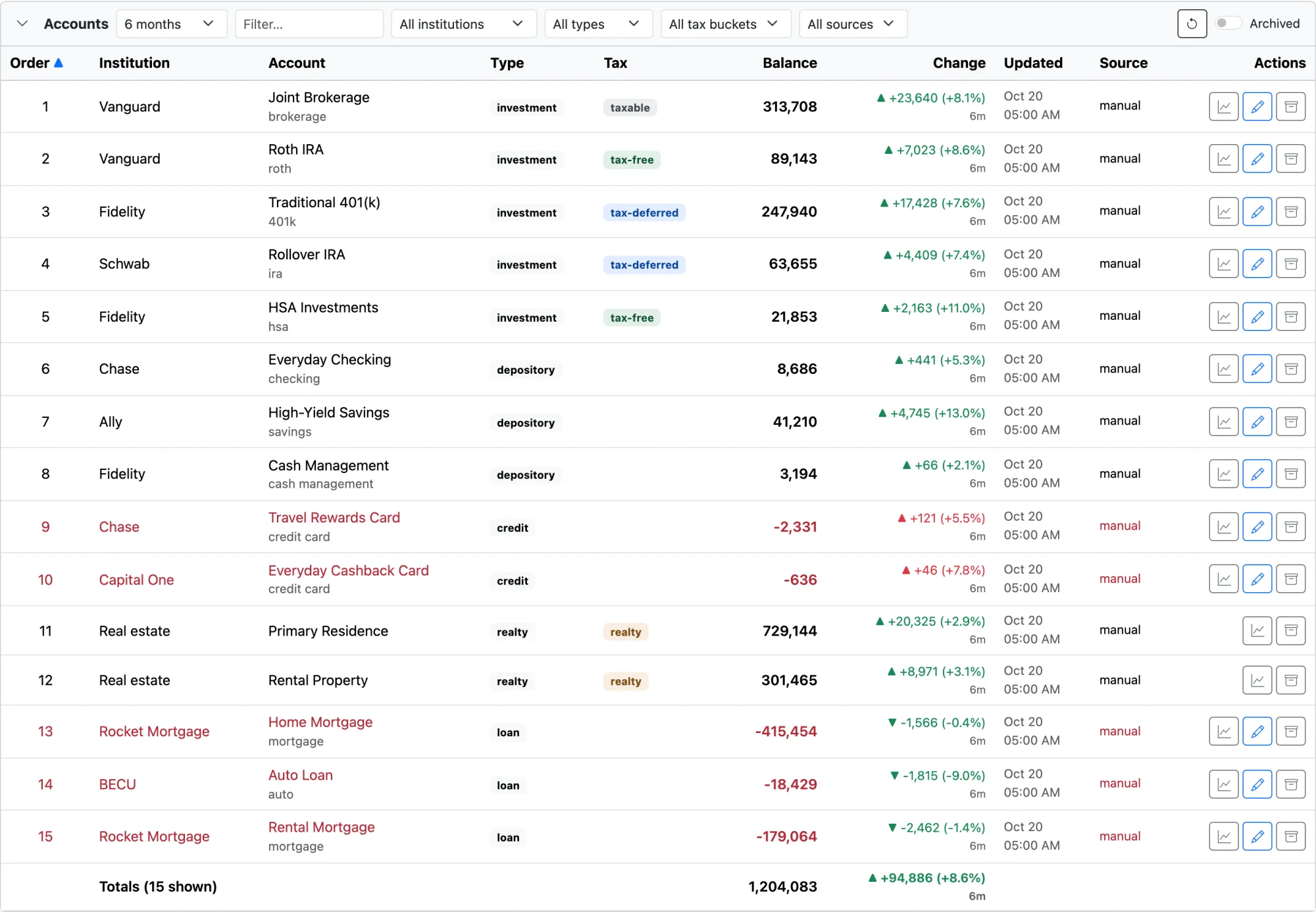Sort by Change column header
Screen dimensions: 1316x912
959,63
